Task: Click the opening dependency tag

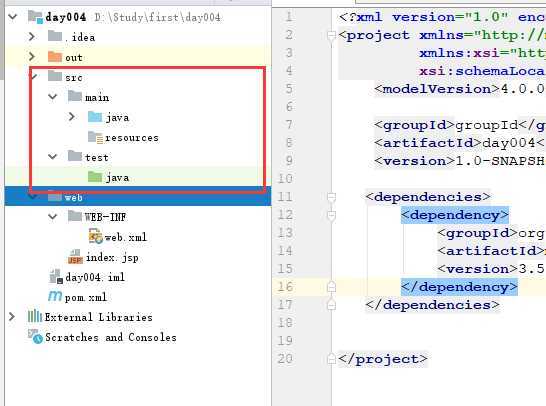Action: pos(454,215)
